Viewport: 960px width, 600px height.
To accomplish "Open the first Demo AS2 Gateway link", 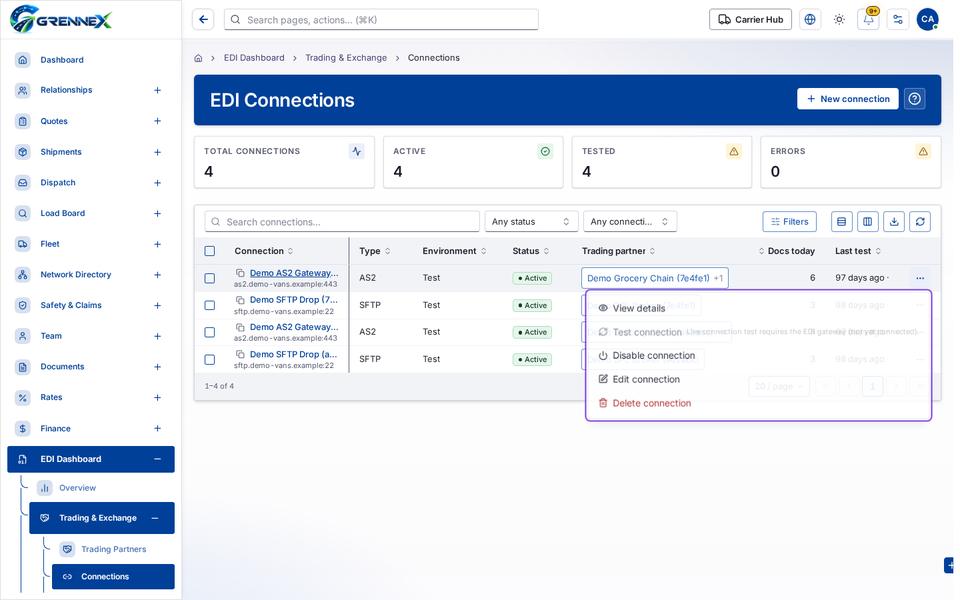I will click(x=294, y=273).
